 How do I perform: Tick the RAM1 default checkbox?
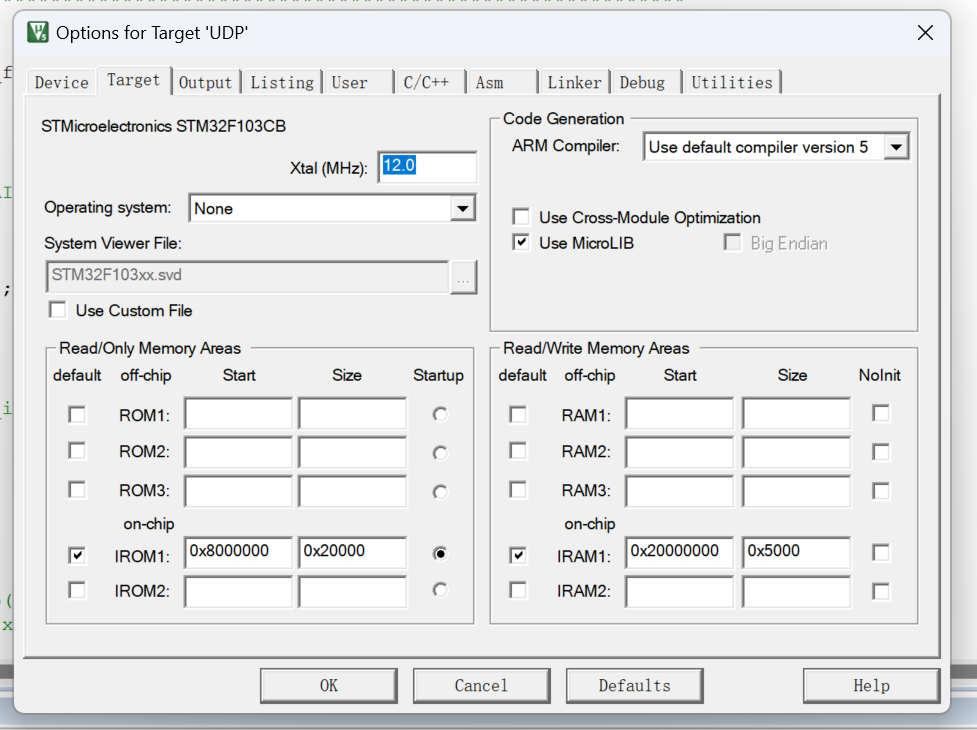518,415
